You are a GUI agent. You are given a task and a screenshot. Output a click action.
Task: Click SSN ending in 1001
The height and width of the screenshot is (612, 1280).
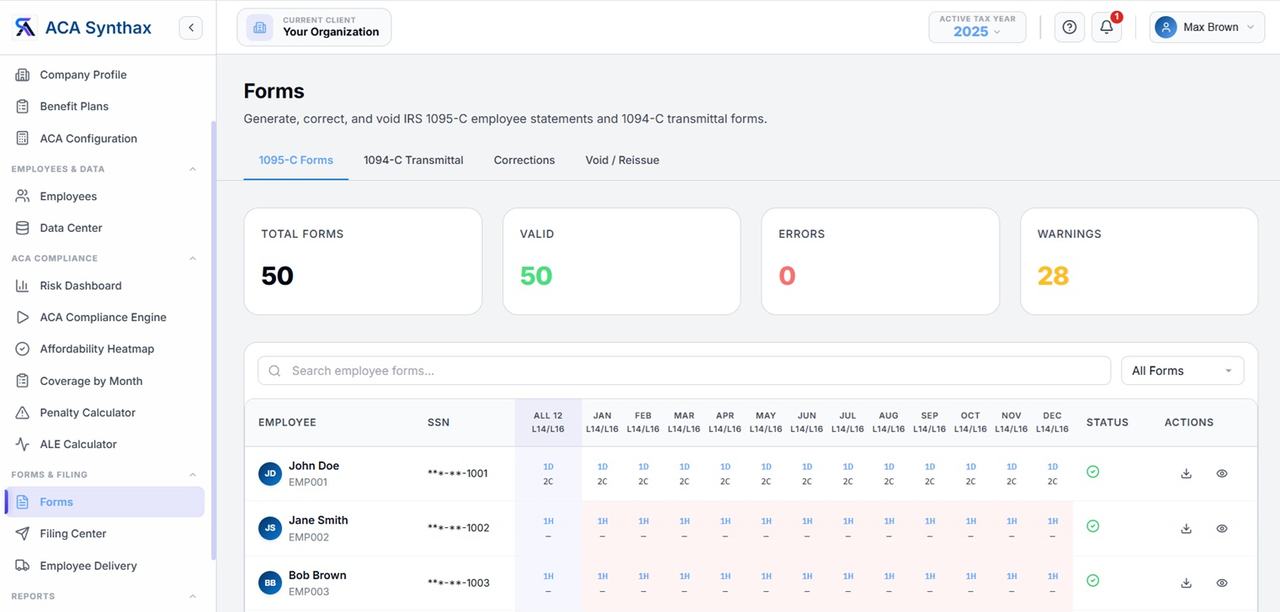[457, 474]
